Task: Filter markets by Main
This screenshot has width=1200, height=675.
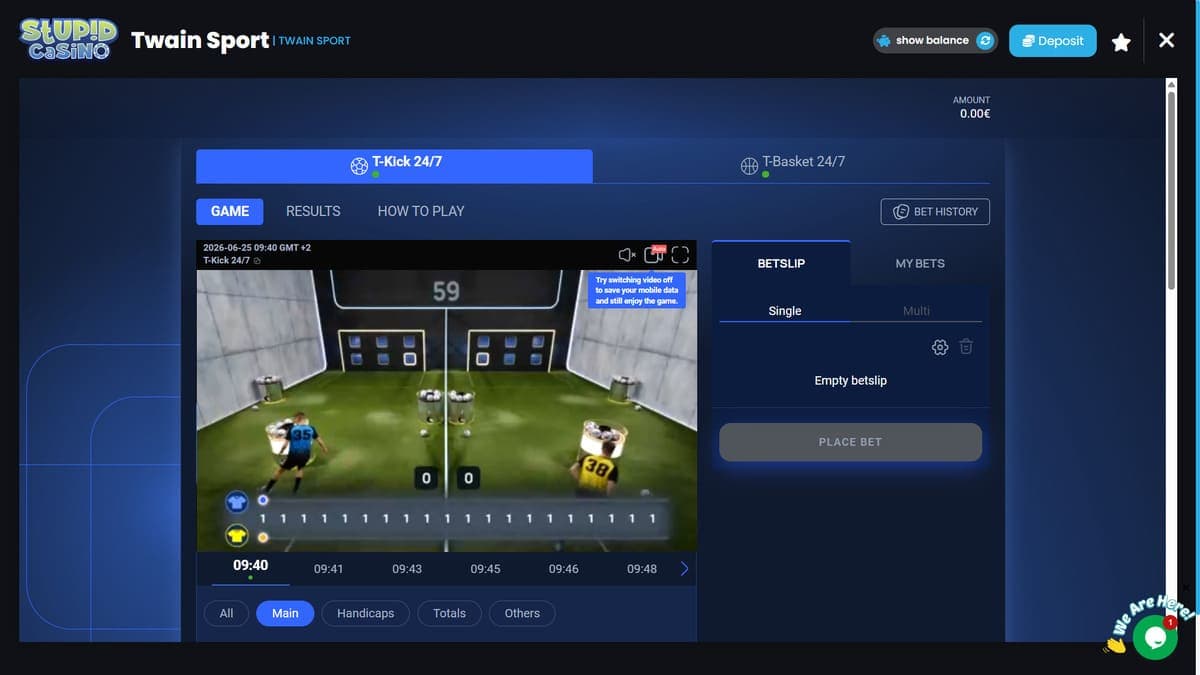Action: [285, 613]
